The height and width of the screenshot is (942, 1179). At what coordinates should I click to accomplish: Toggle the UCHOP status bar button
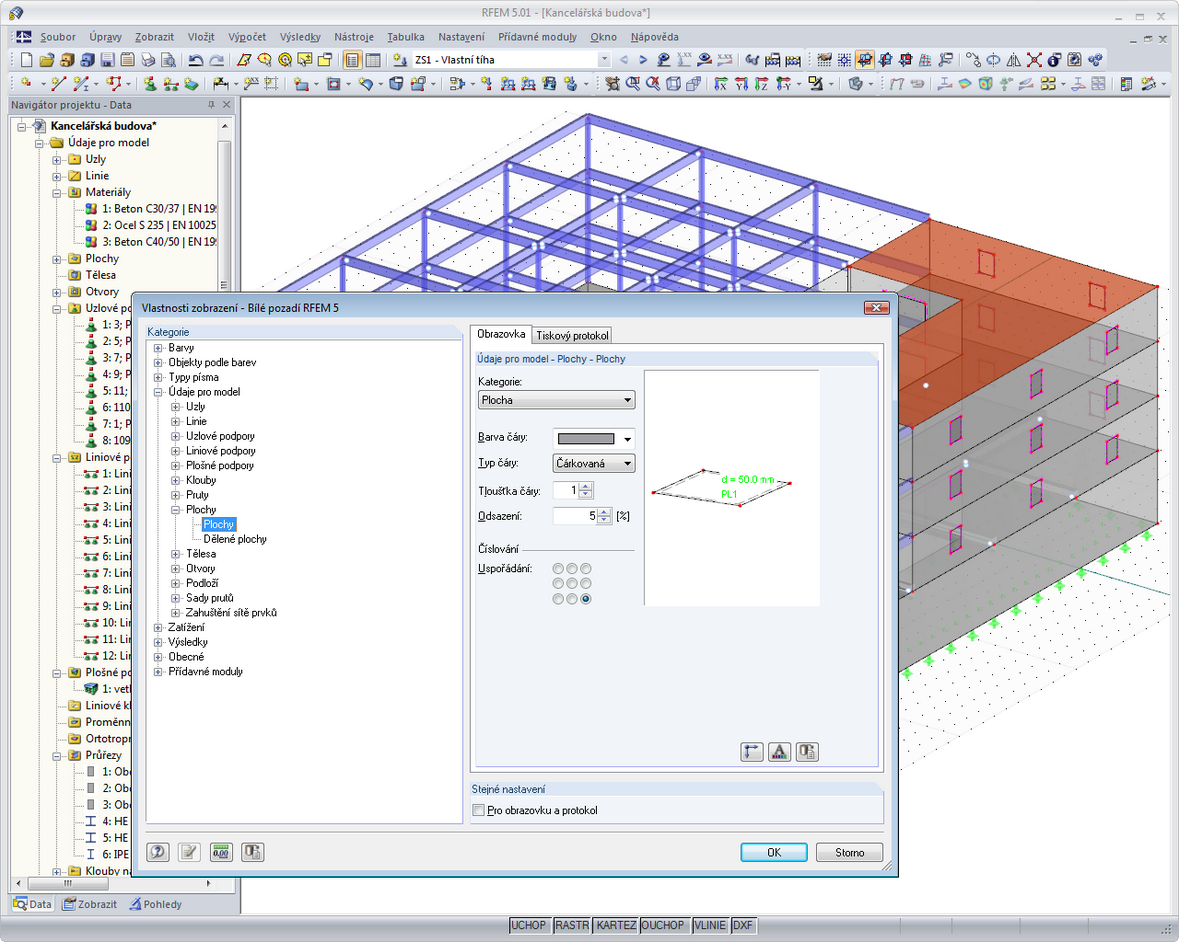point(529,925)
